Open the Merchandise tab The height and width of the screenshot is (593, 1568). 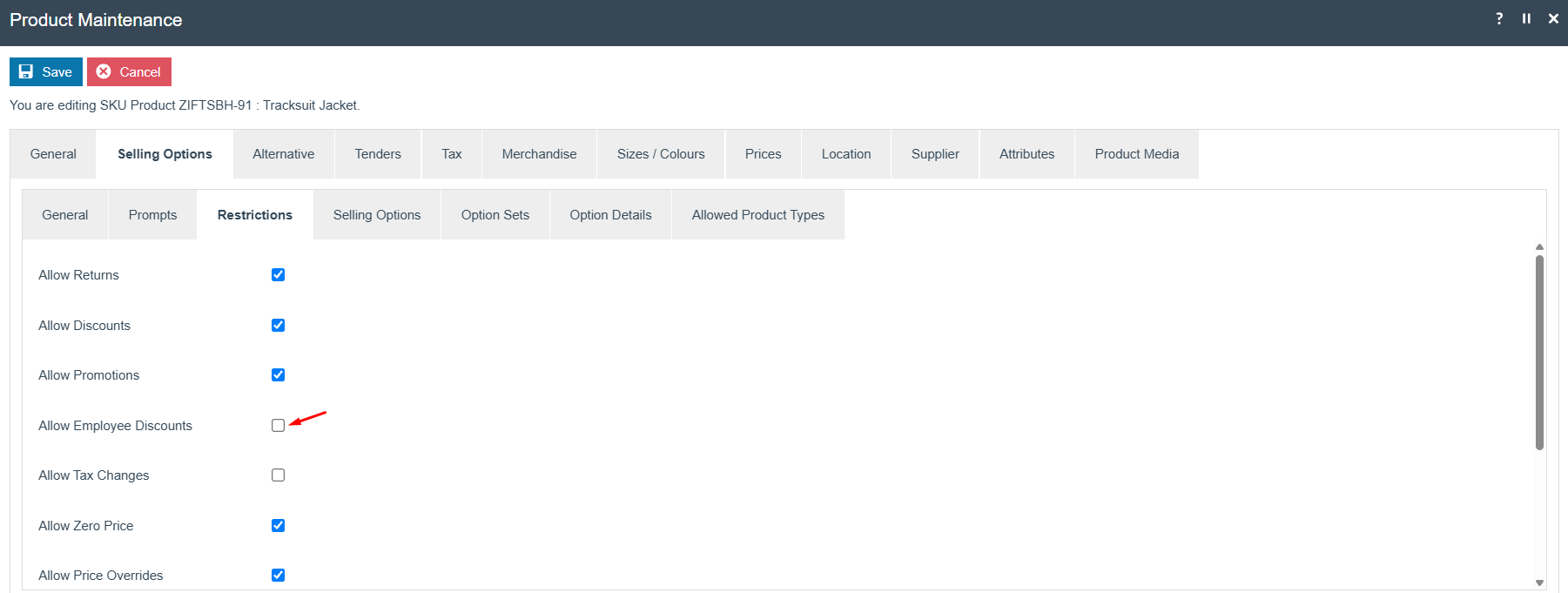pos(540,154)
